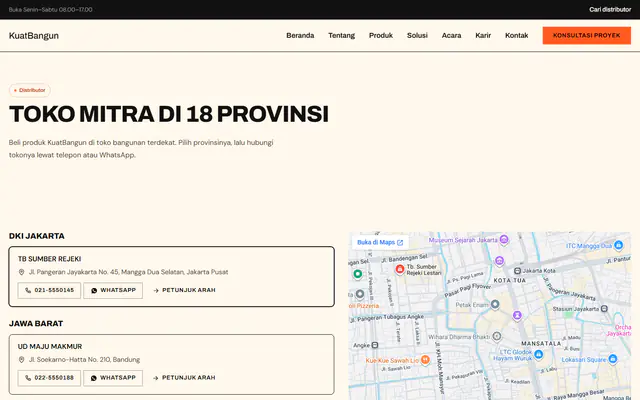Click the Jakarta Kota station icon on map
Image resolution: width=640 pixels, height=400 pixels.
517,271
